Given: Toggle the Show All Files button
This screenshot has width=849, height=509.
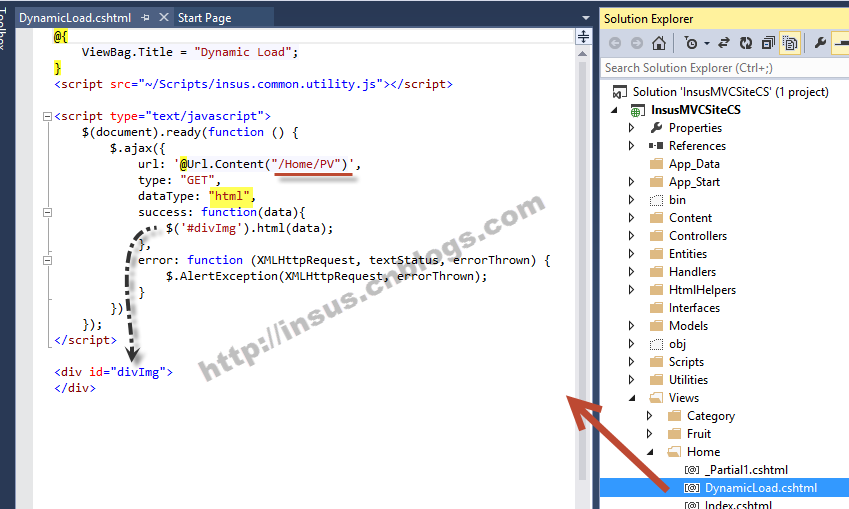Looking at the screenshot, I should [x=791, y=43].
